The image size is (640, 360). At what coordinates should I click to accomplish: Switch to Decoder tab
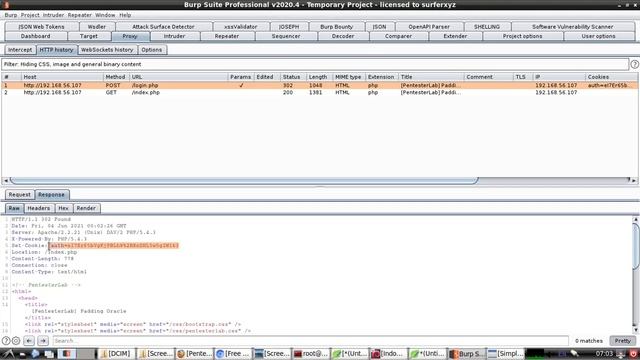click(x=343, y=36)
